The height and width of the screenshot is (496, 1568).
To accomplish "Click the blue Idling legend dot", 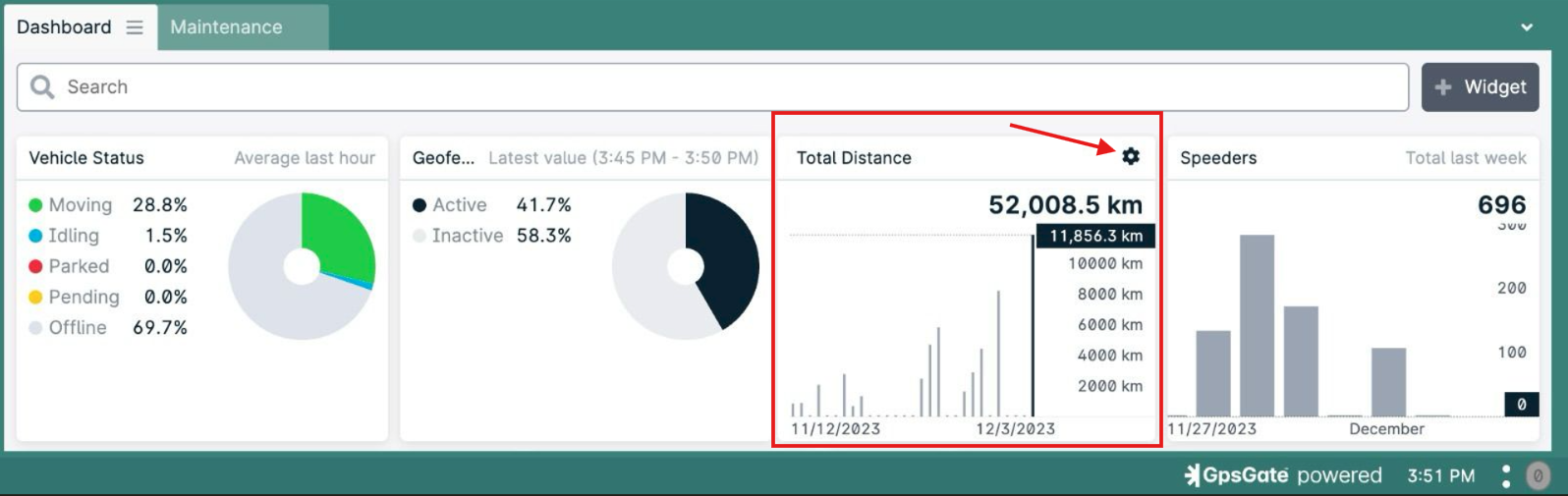I will 35,236.
